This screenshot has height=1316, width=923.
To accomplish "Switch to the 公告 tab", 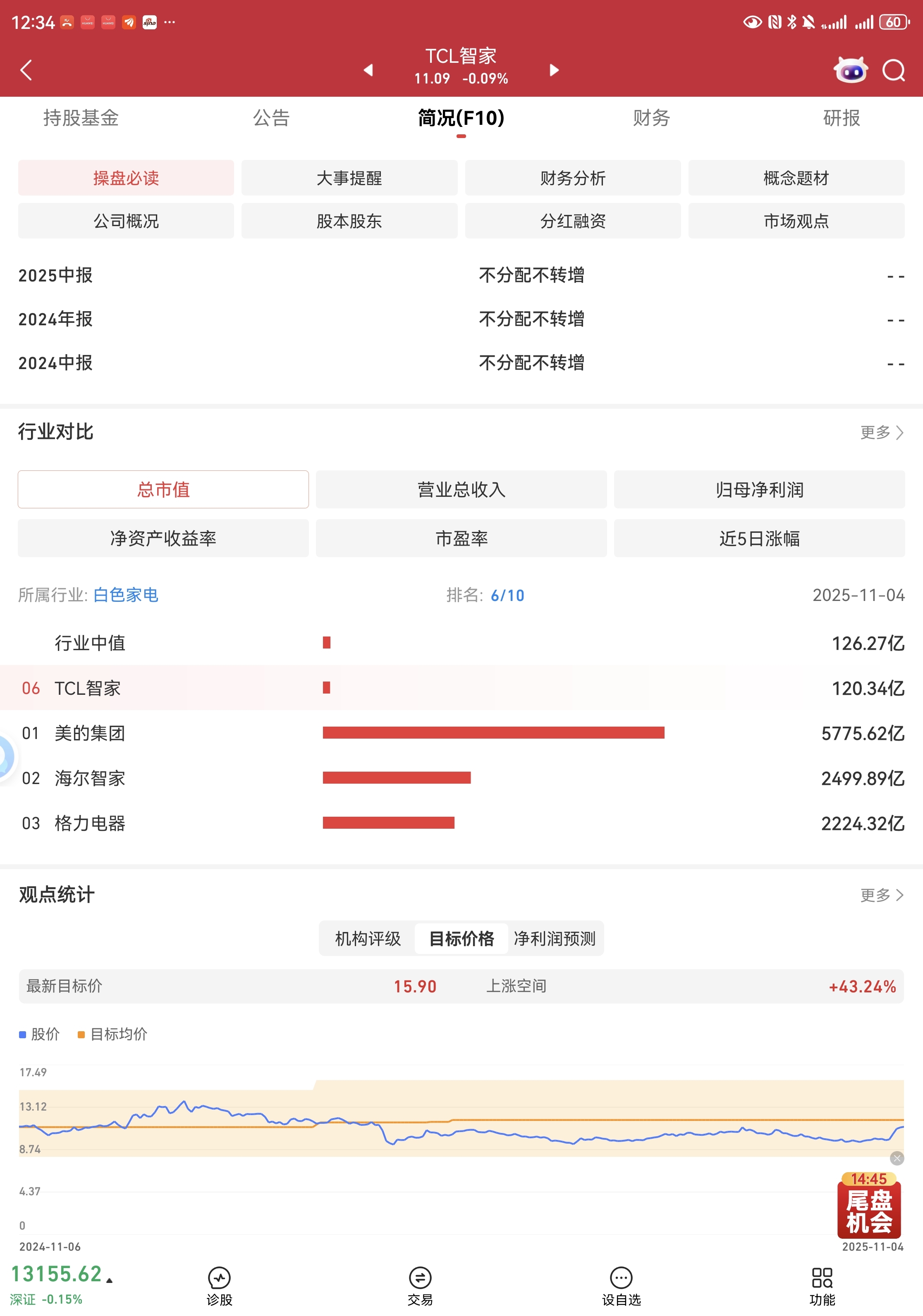I will click(x=271, y=118).
